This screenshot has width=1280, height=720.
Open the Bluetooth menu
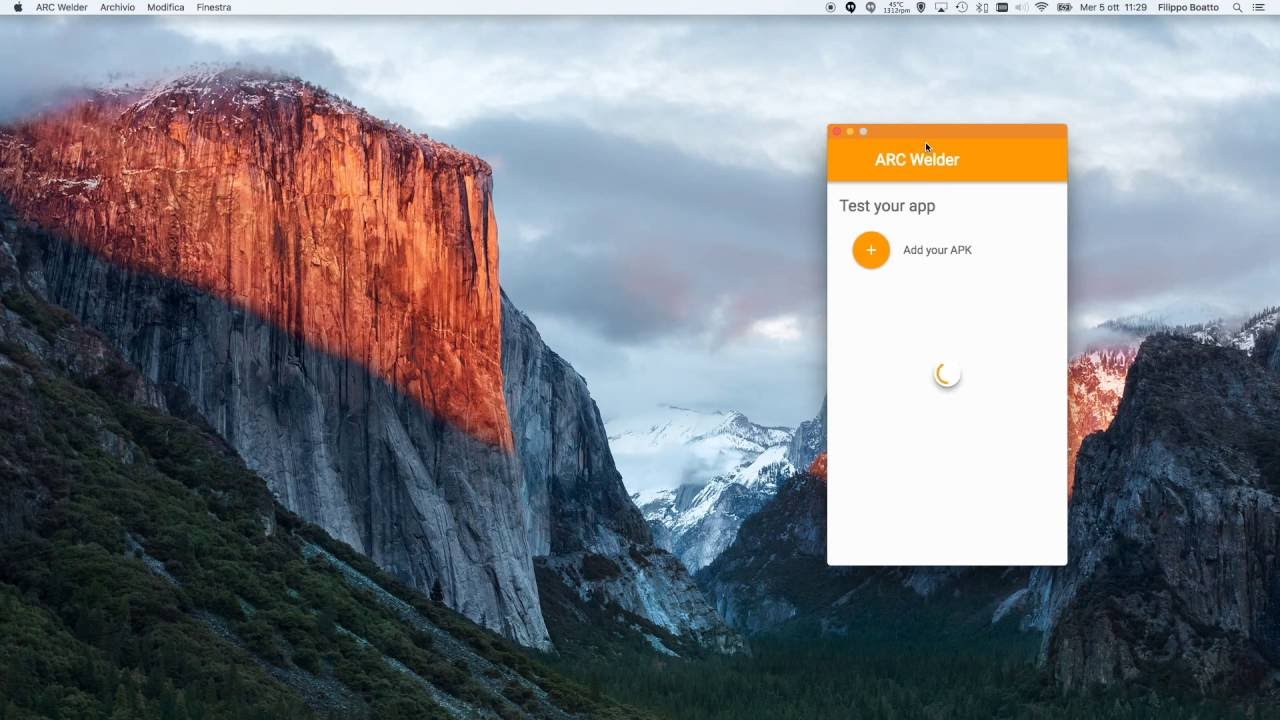[982, 7]
